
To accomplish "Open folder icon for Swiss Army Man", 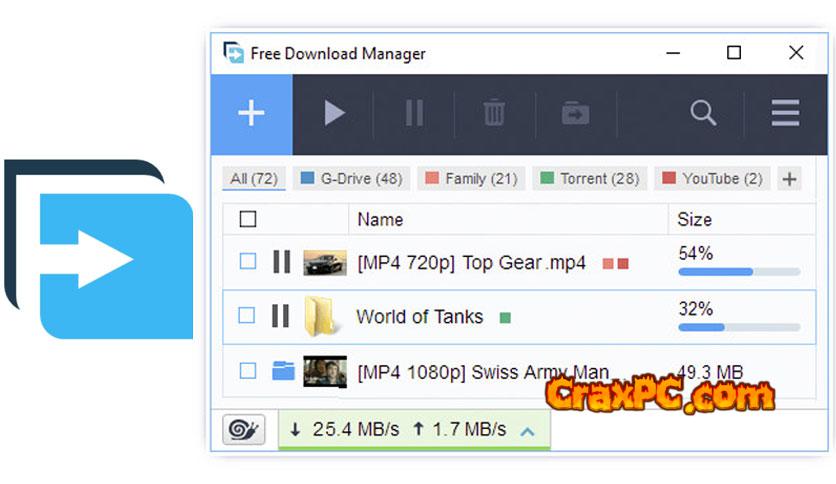I will [283, 371].
